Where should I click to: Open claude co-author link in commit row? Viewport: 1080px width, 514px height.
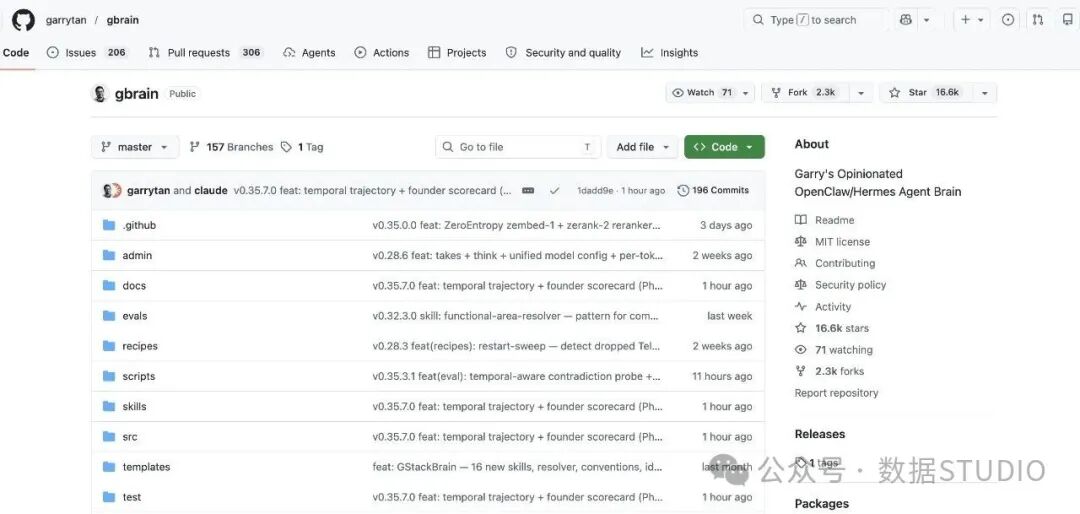(x=211, y=191)
